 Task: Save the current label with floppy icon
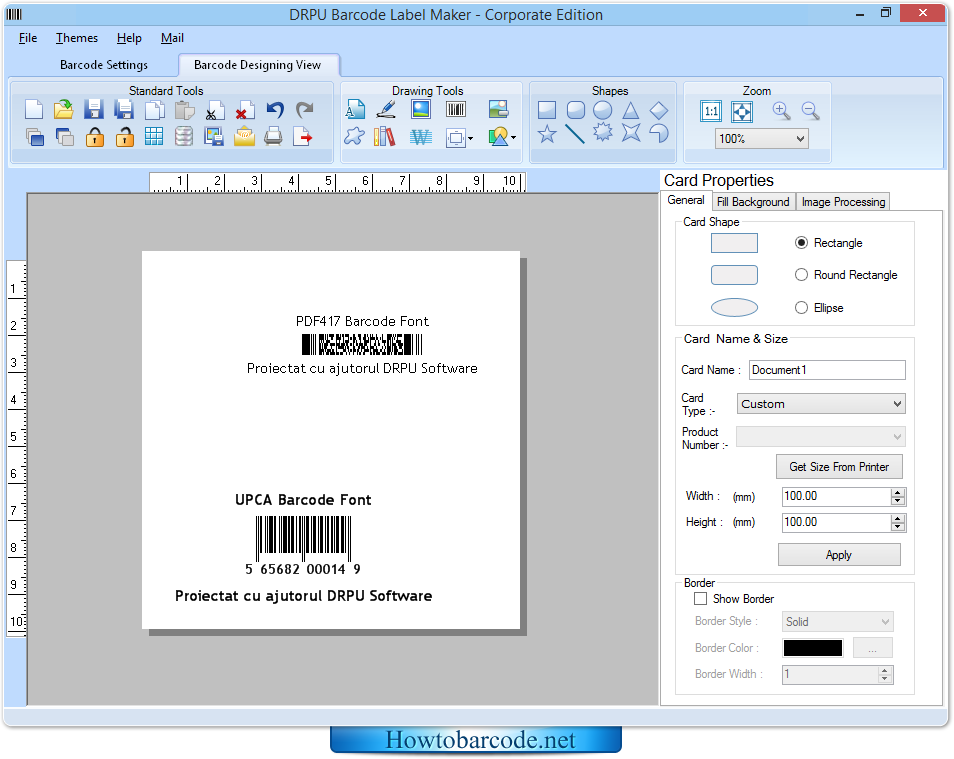[x=94, y=110]
